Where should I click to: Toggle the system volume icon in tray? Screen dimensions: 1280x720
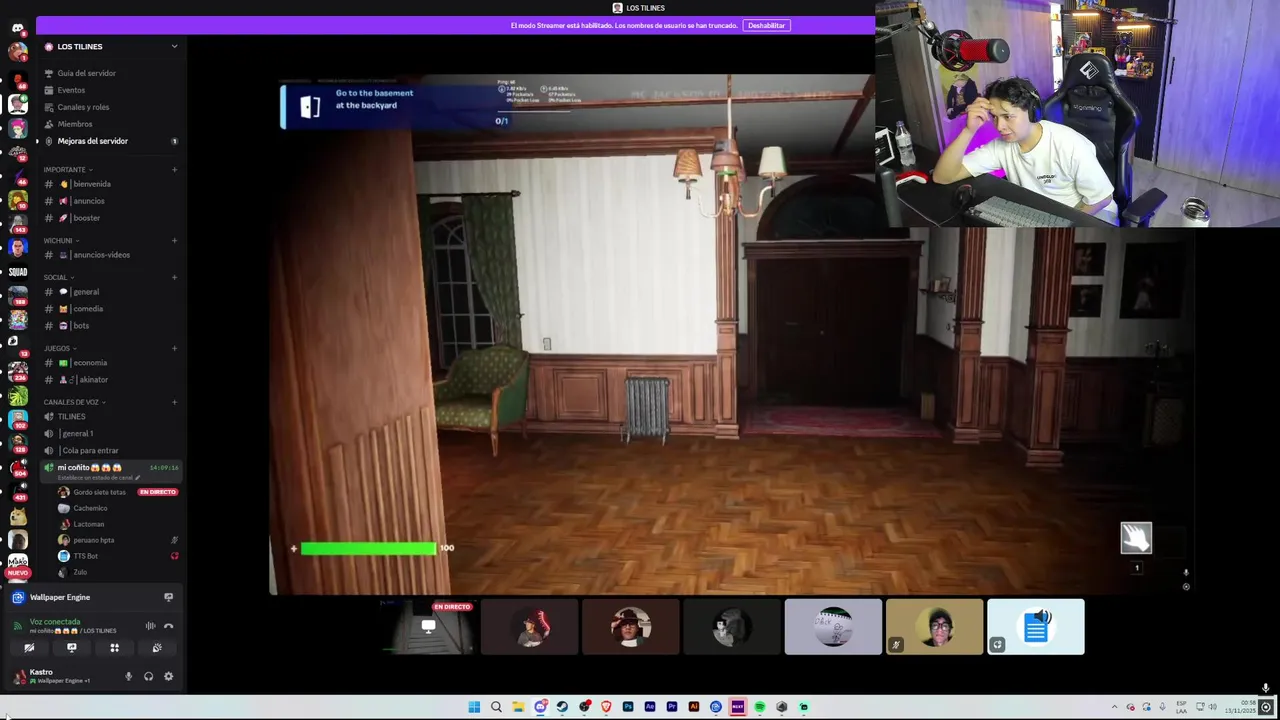pyautogui.click(x=1212, y=707)
